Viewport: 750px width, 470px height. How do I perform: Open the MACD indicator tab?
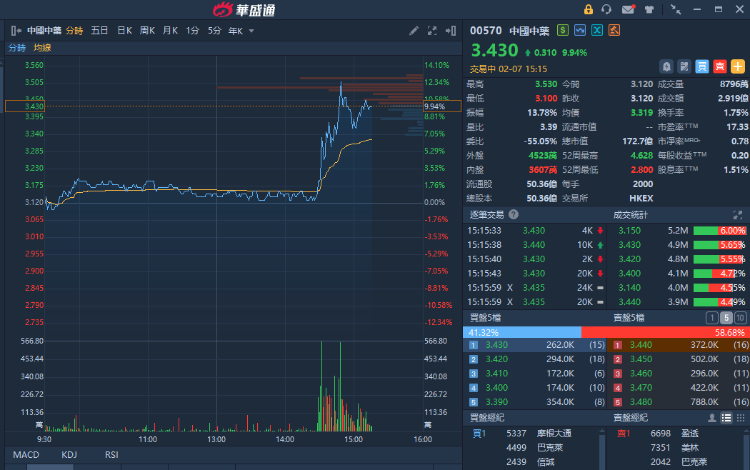click(26, 455)
